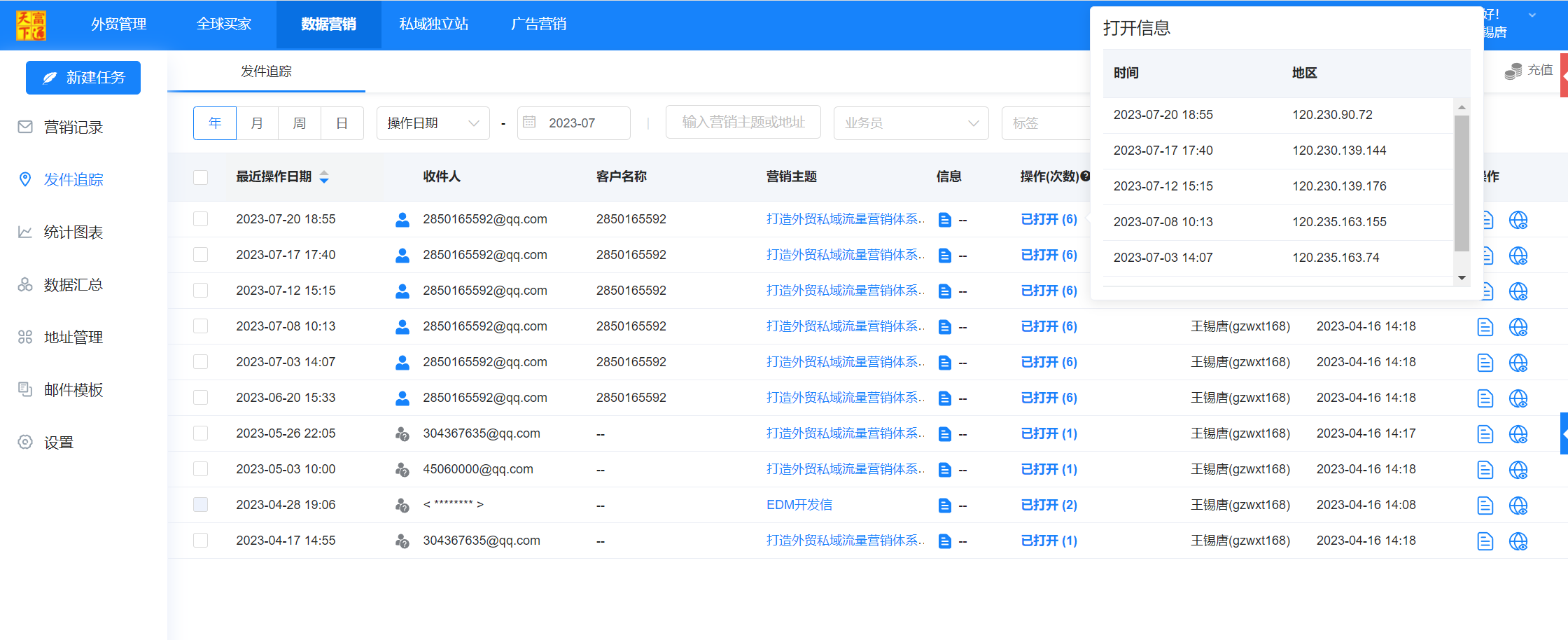Open 私域独立站 in the top navigation
Viewport: 1568px width, 640px height.
(x=434, y=25)
